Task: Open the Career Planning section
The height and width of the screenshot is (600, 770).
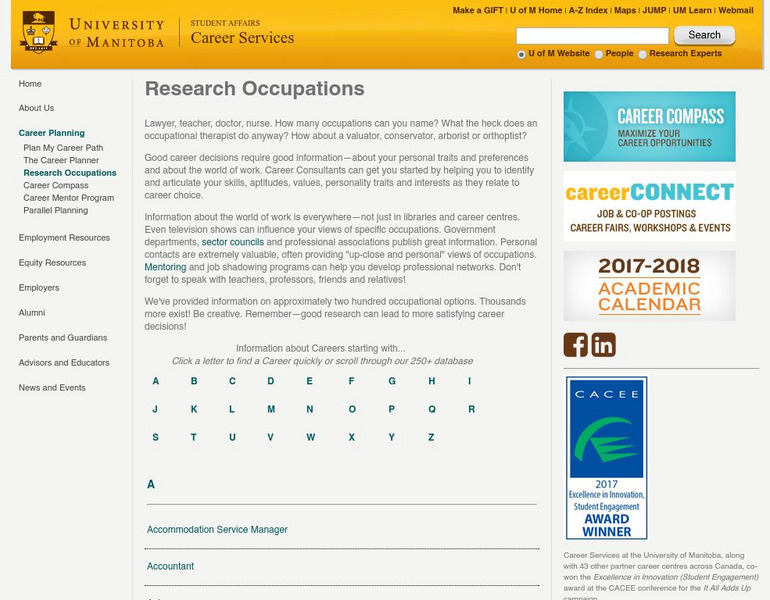Action: click(x=52, y=133)
